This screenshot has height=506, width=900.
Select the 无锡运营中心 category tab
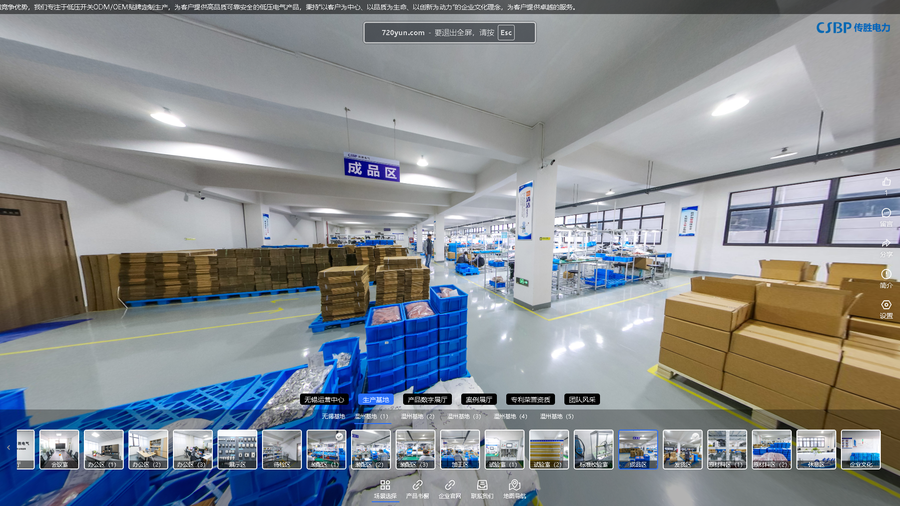click(x=324, y=399)
